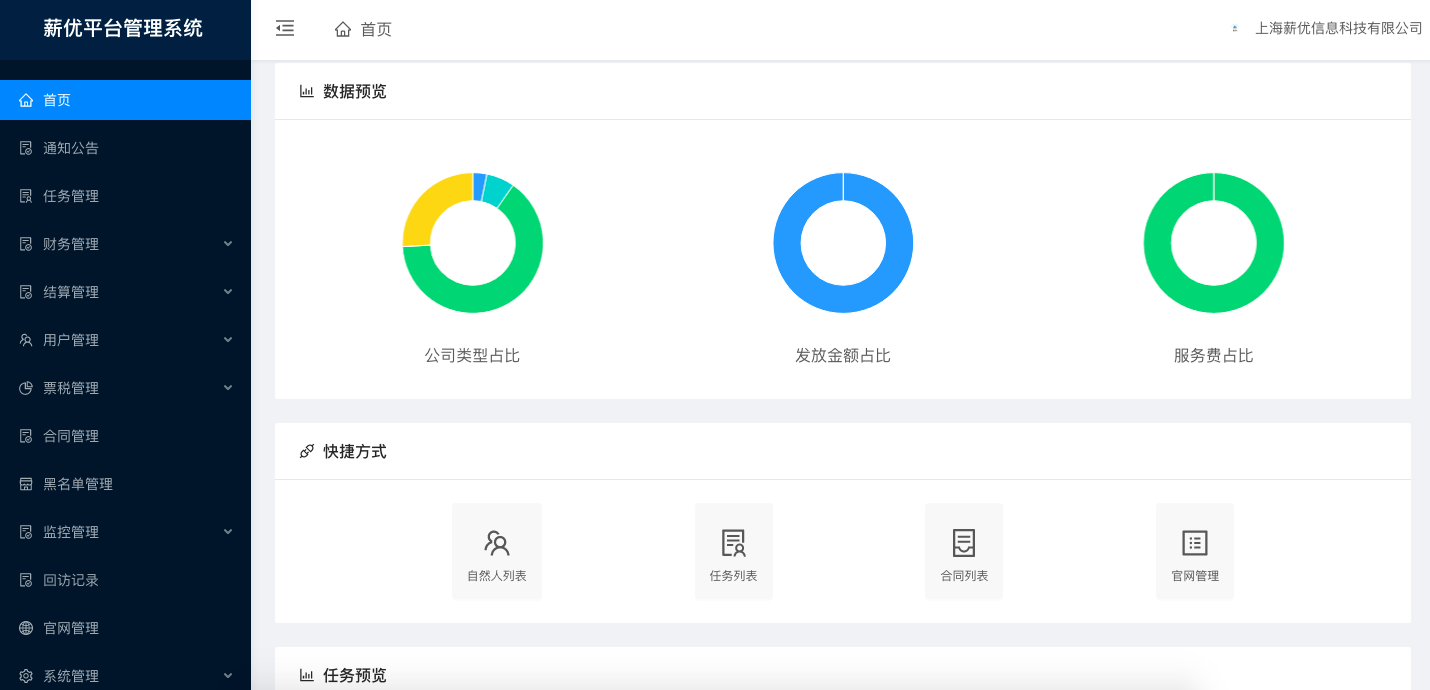Open 回访记录 from the sidebar
The width and height of the screenshot is (1430, 690).
pos(71,580)
